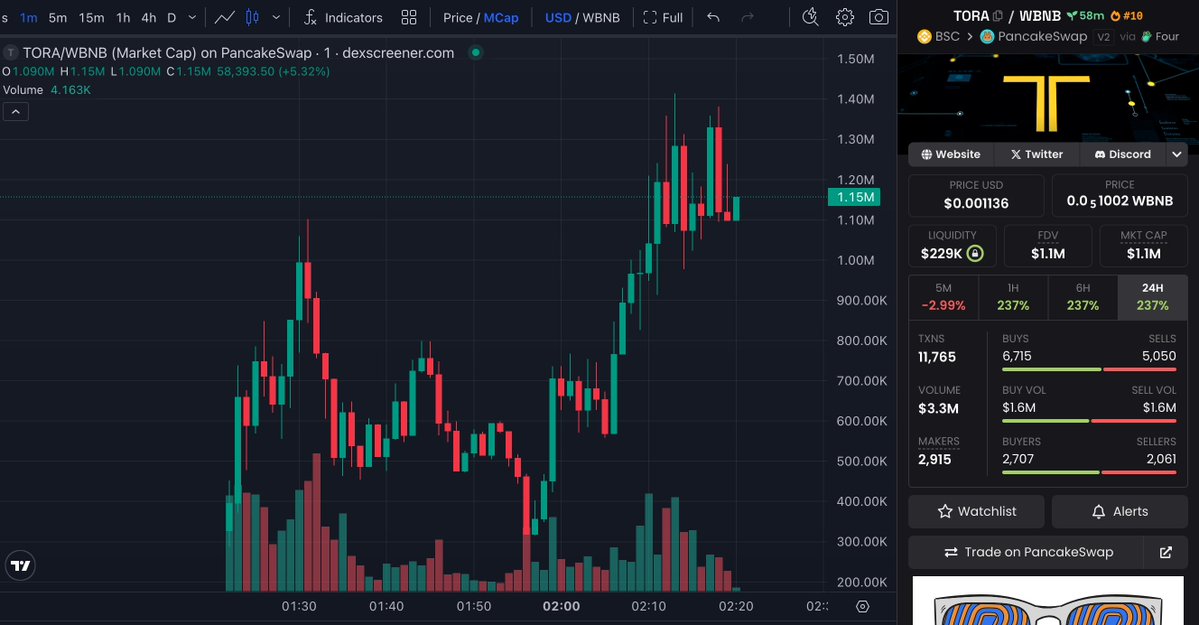Open Indicators panel

coord(343,17)
